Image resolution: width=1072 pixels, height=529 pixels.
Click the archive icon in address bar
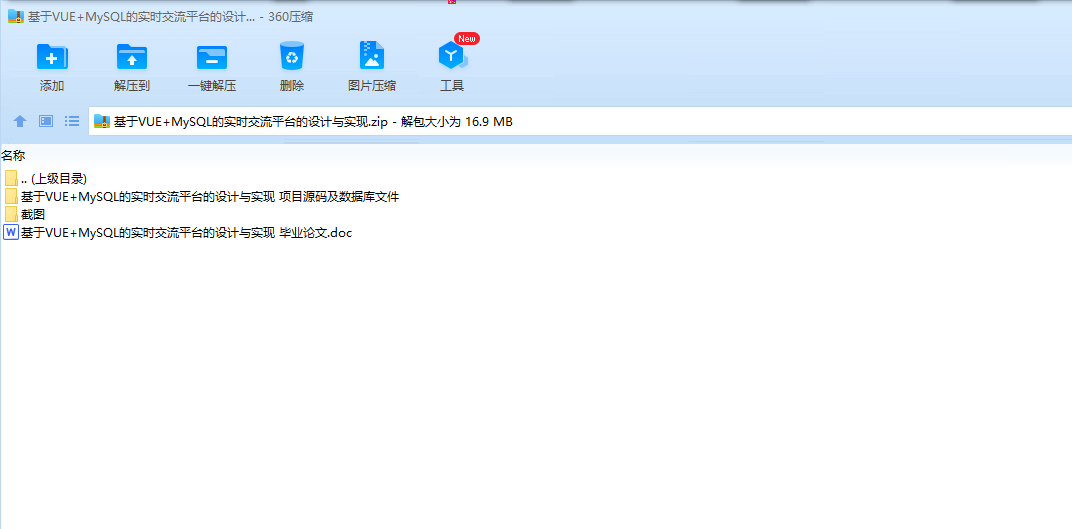(x=102, y=122)
